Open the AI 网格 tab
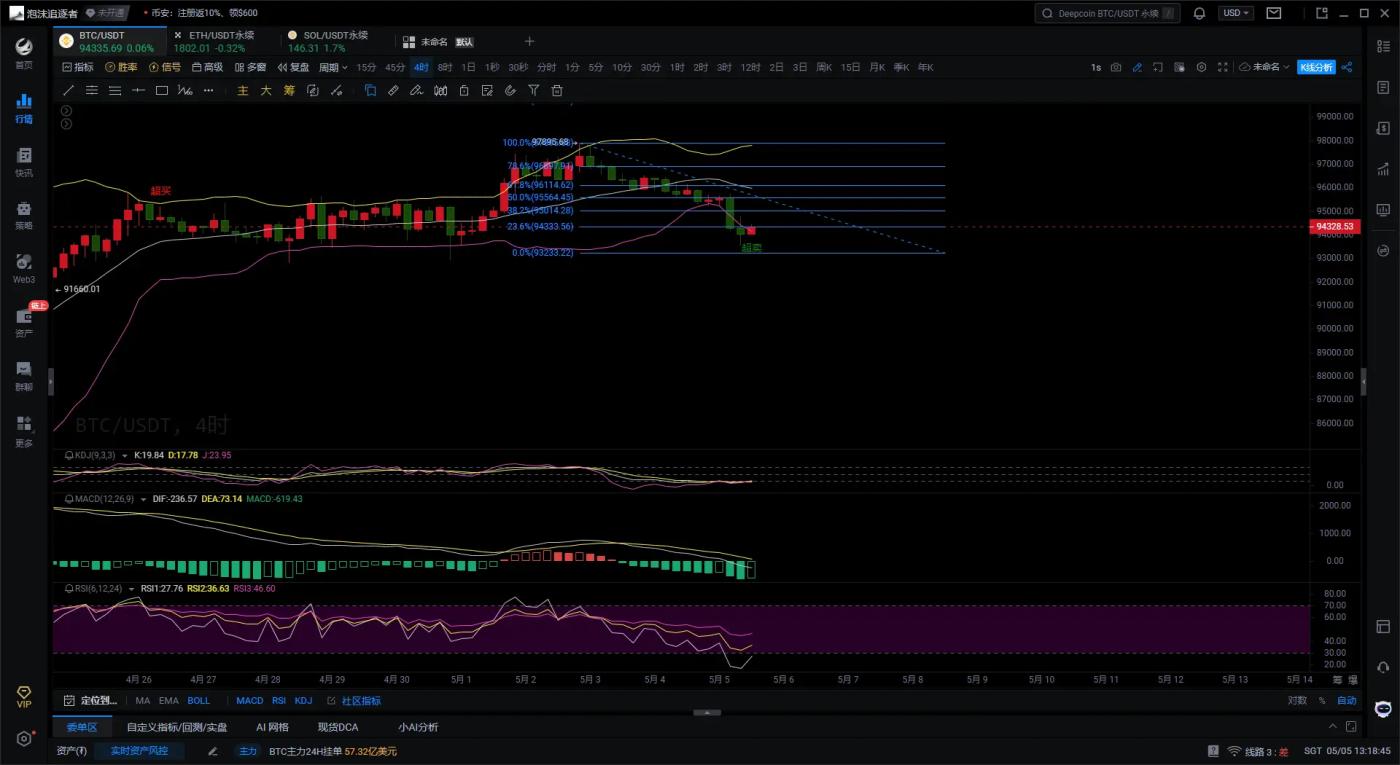 click(272, 727)
